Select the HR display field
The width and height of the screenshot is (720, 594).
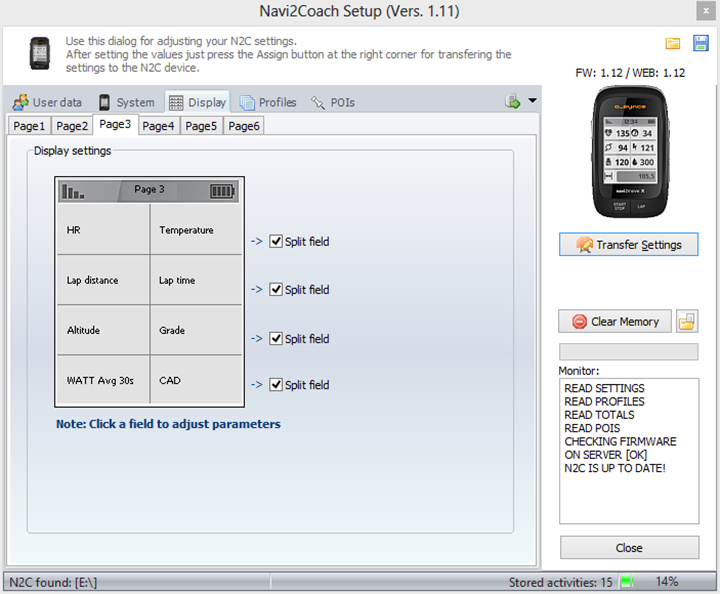[103, 230]
